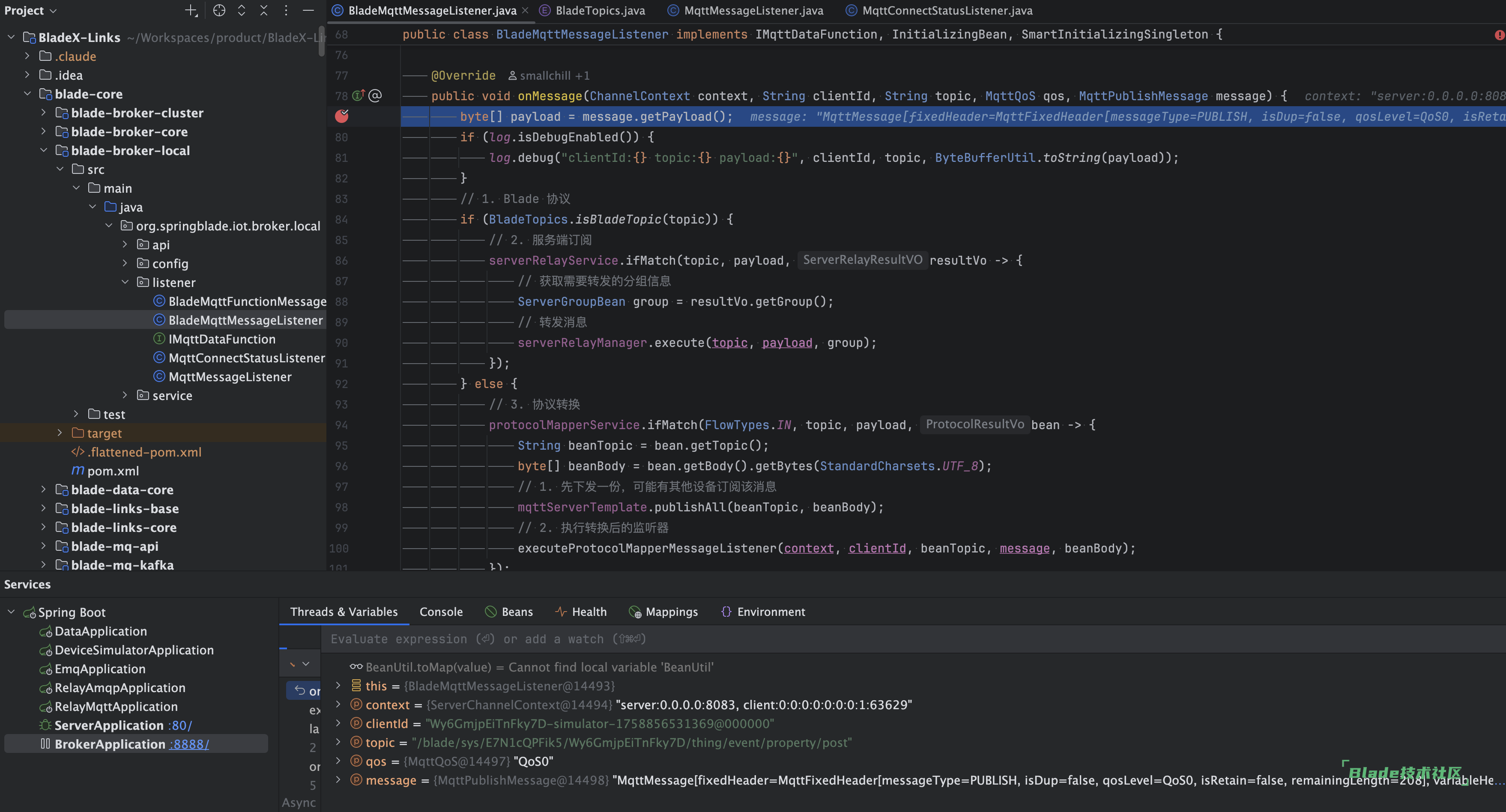Click the ServerRelayResultVO inlay type hint

(x=862, y=260)
